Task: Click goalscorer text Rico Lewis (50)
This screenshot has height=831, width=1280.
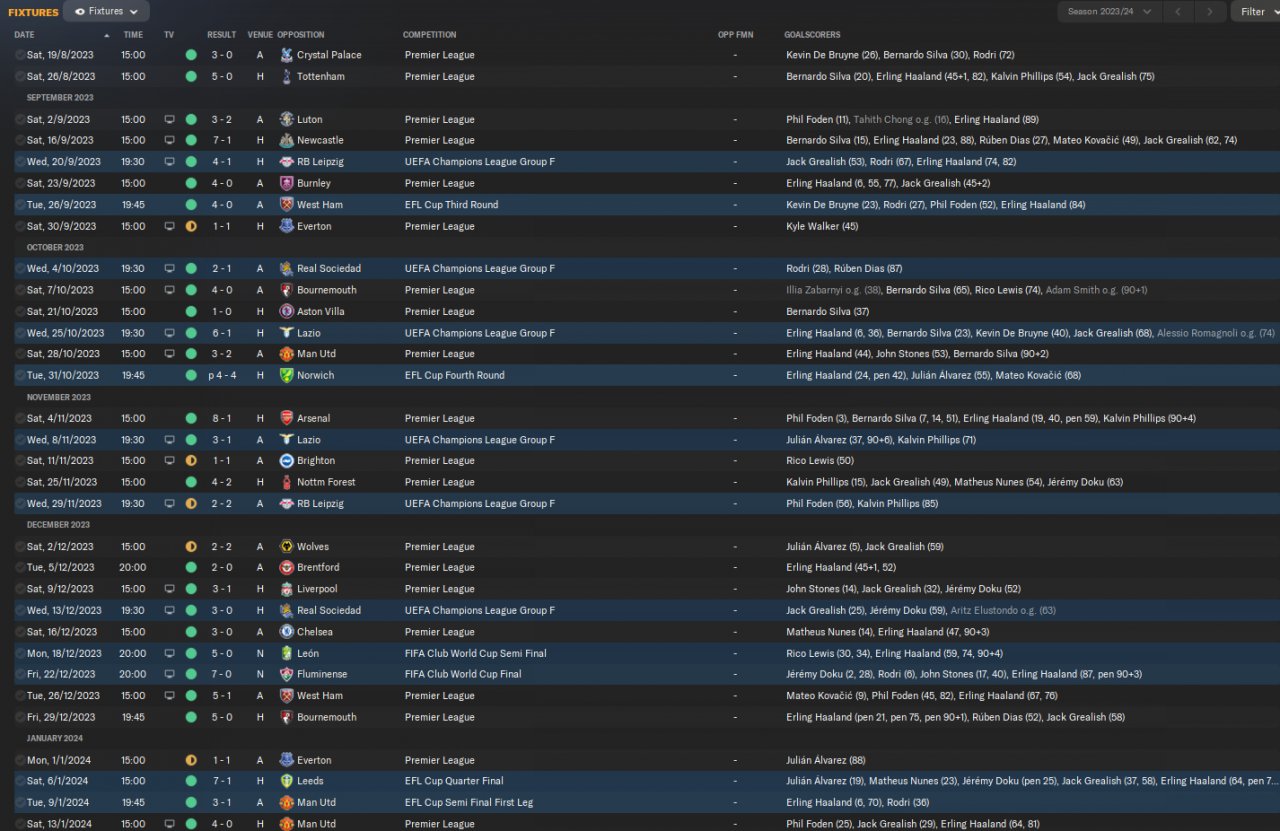Action: [x=820, y=461]
